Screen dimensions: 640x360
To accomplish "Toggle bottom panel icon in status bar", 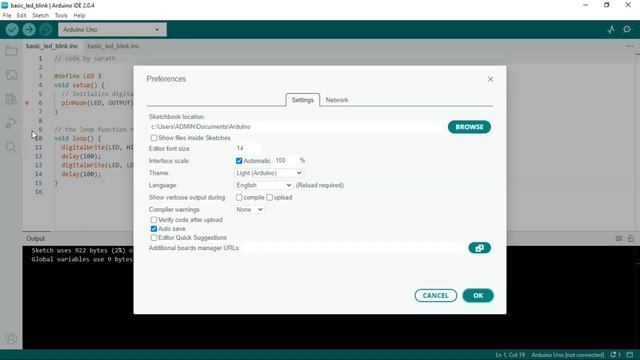I will tap(630, 355).
